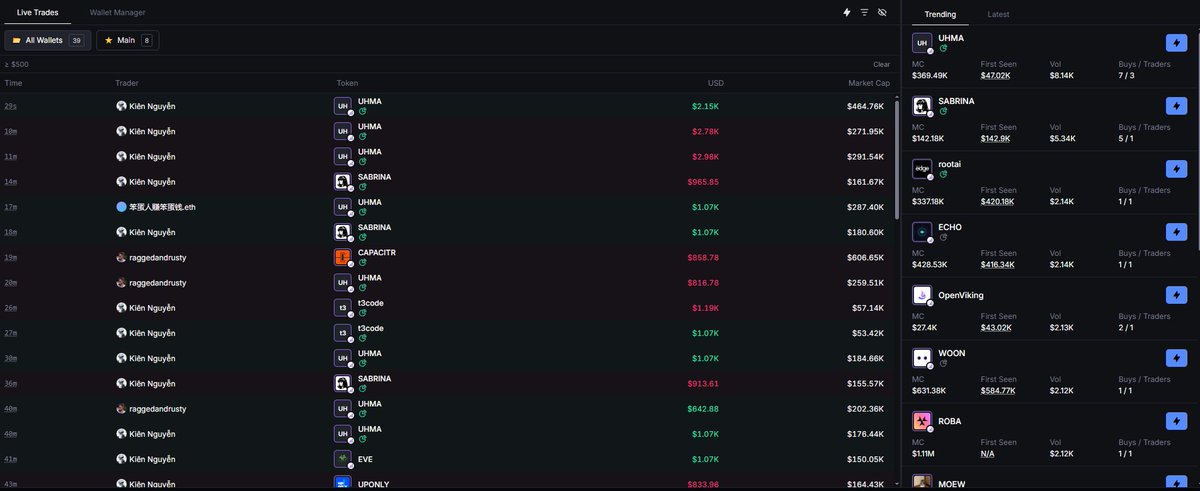Screen dimensions: 1200x491
Task: Open the WOON token logo
Action: pos(922,358)
